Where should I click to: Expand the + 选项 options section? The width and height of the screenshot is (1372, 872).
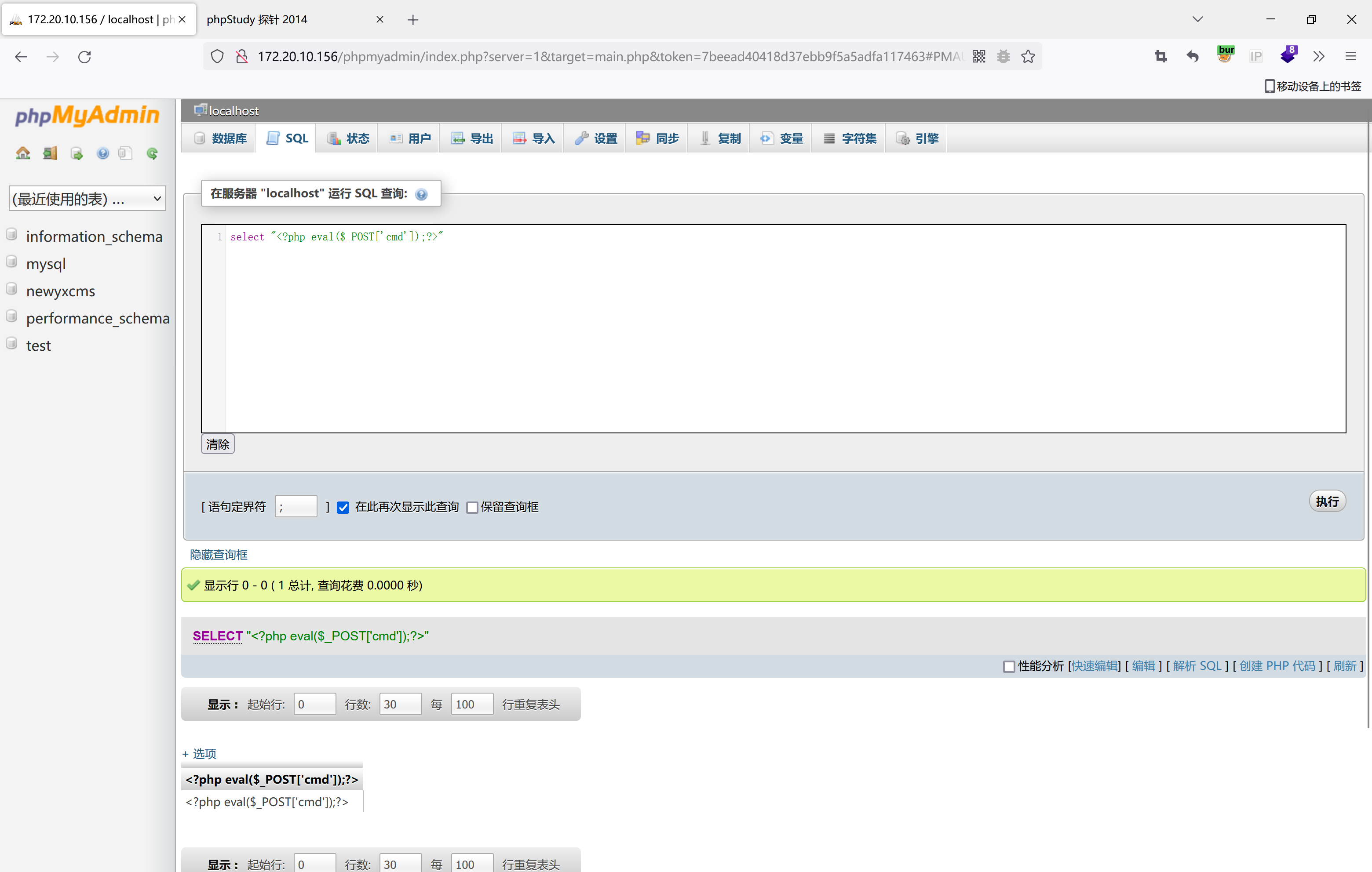pyautogui.click(x=199, y=753)
